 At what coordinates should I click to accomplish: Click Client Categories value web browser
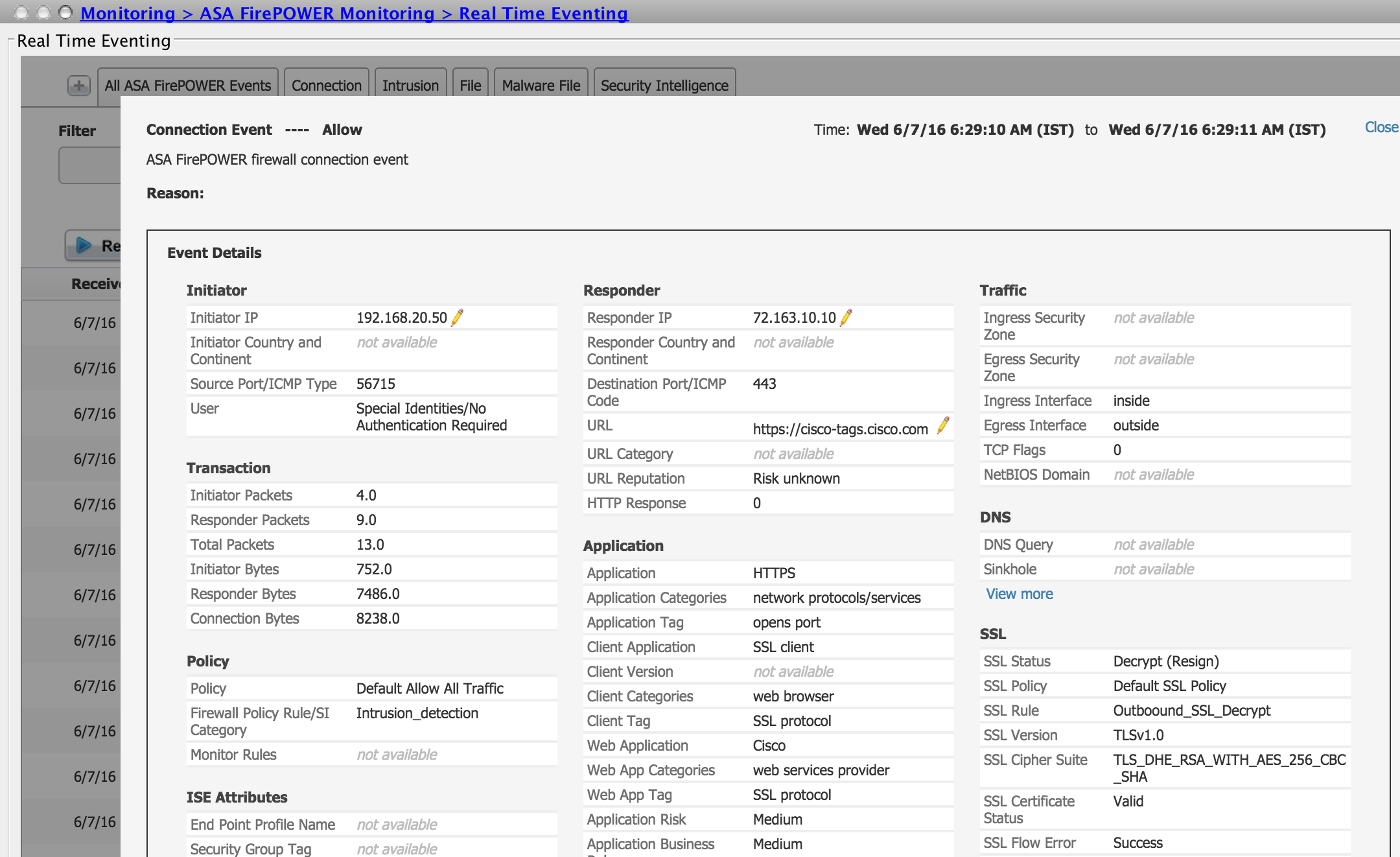click(x=793, y=696)
